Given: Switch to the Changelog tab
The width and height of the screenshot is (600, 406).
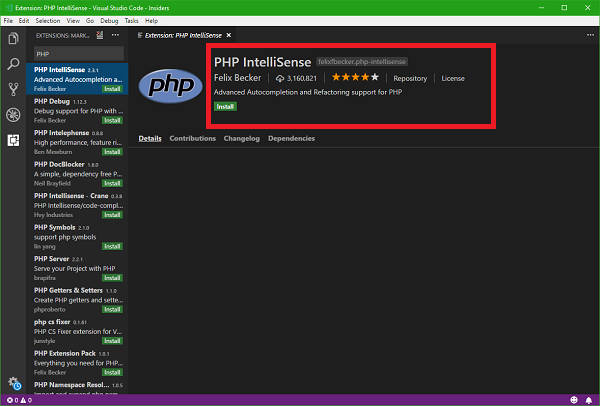Looking at the screenshot, I should click(241, 138).
